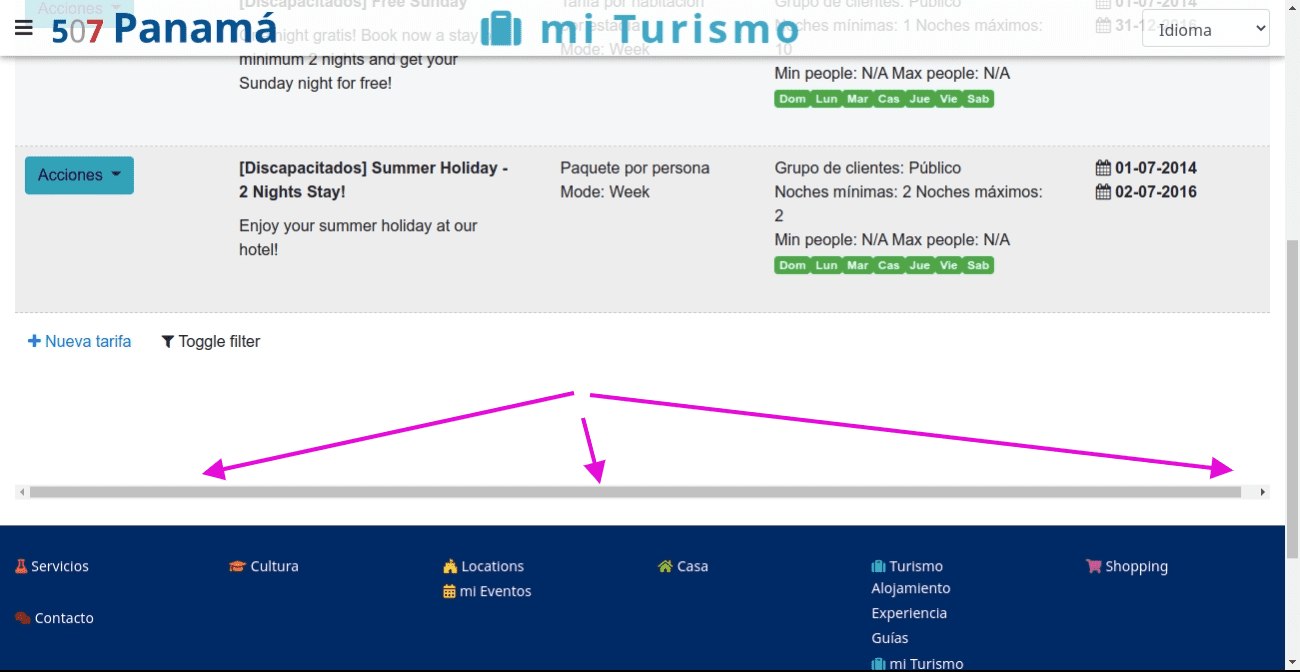1300x672 pixels.
Task: Open the hamburger menu icon
Action: click(24, 28)
